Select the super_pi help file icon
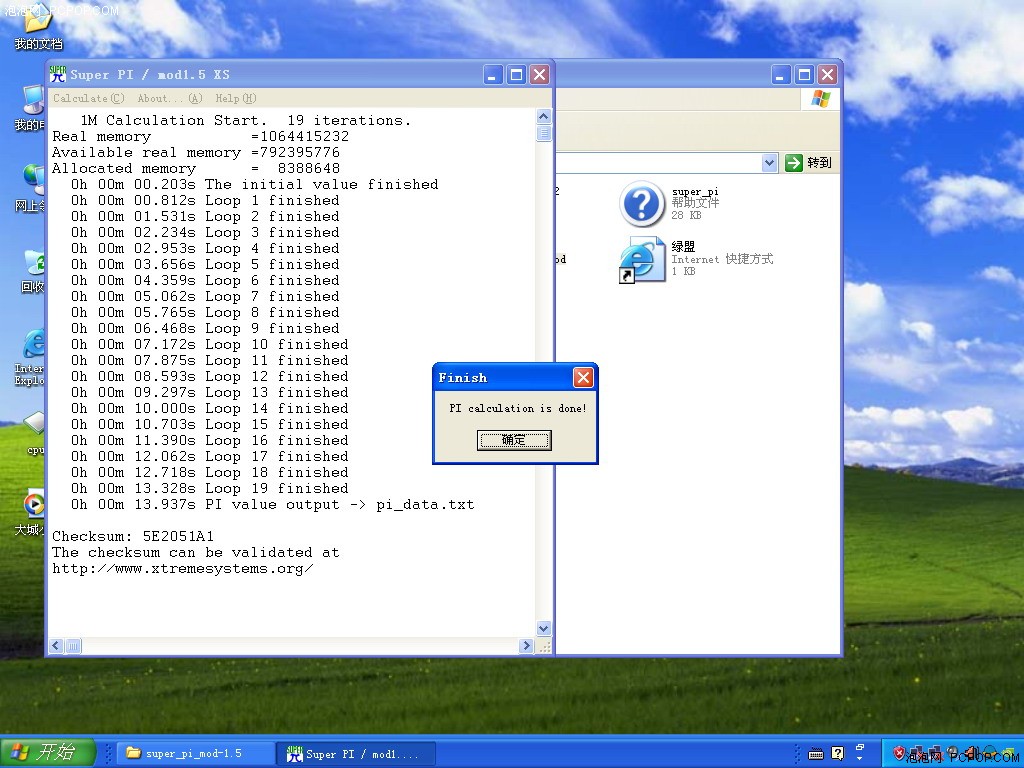1024x768 pixels. (x=641, y=204)
